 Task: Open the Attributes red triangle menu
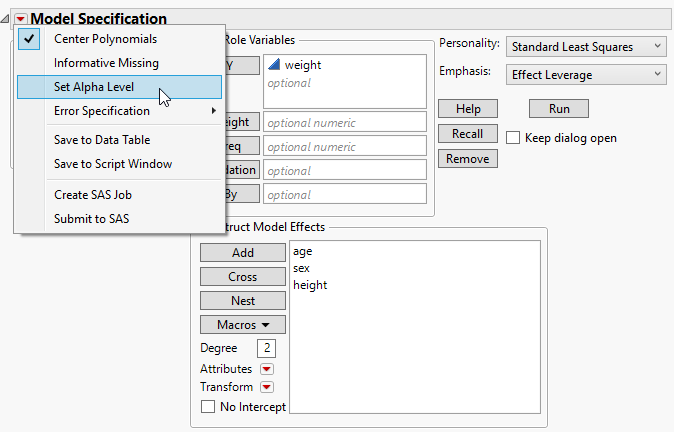267,369
